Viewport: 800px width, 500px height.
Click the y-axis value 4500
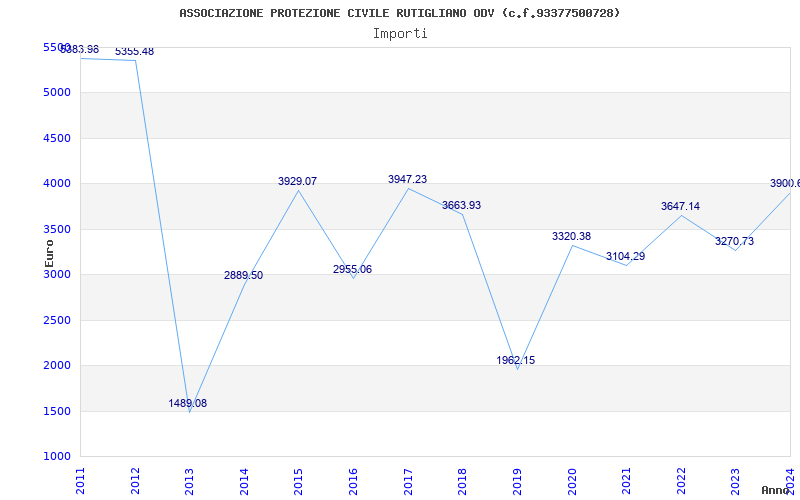point(57,138)
